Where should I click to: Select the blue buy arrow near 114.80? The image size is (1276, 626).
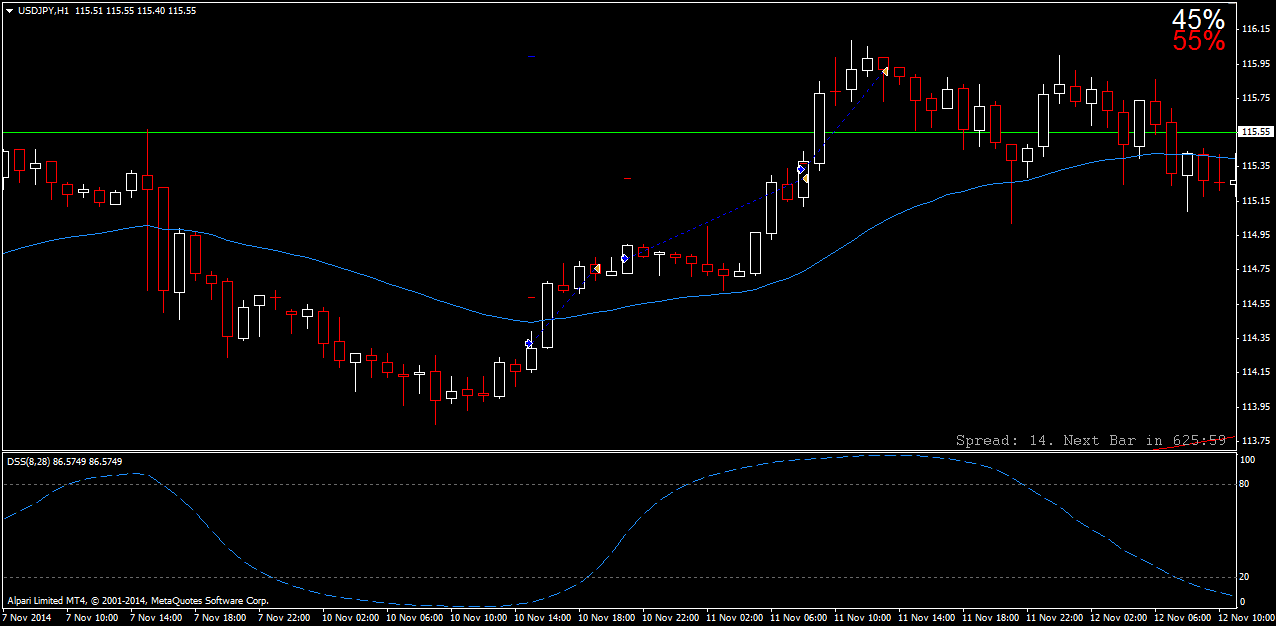tap(625, 258)
